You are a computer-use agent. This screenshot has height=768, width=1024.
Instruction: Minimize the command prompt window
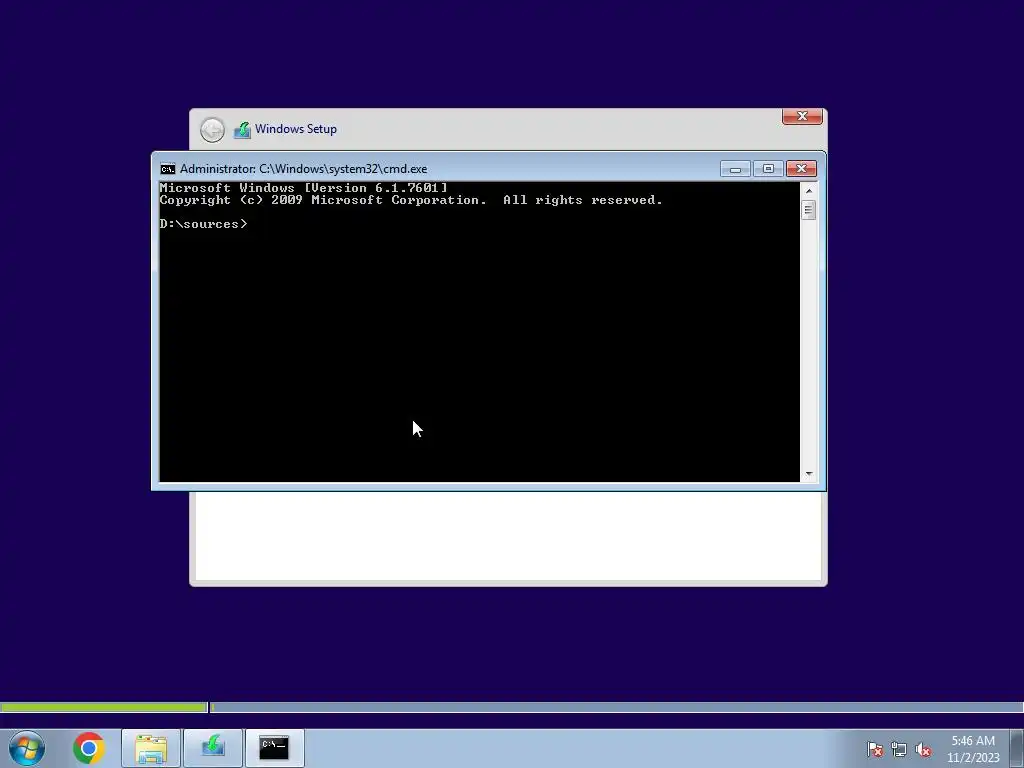click(735, 169)
